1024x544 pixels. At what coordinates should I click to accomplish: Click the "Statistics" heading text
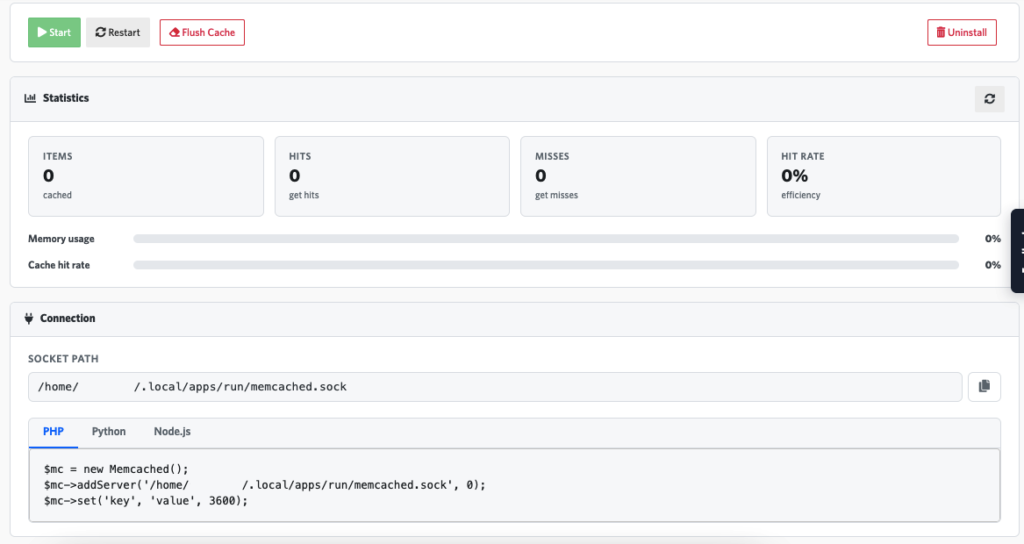tap(66, 98)
